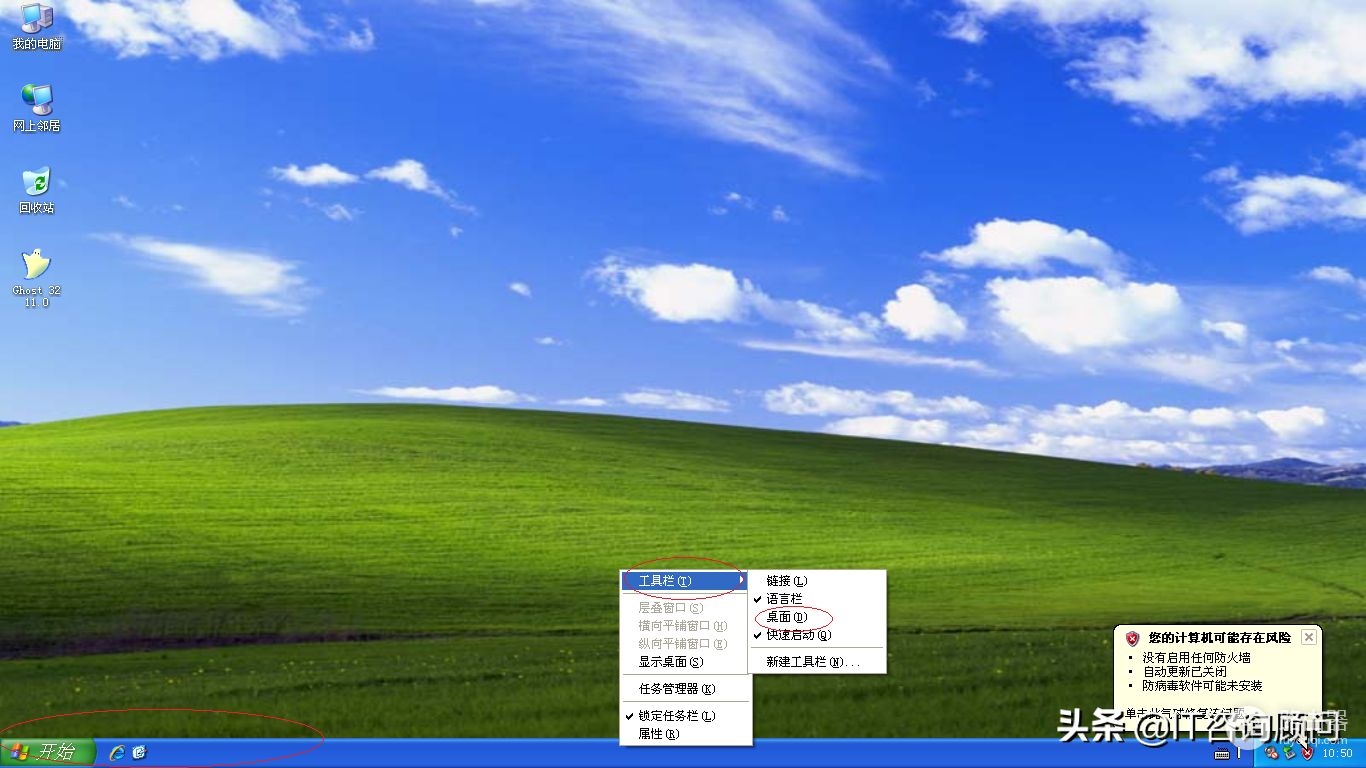Click the gray tray icon with red prohibition sign
This screenshot has height=768, width=1366.
(1272, 753)
